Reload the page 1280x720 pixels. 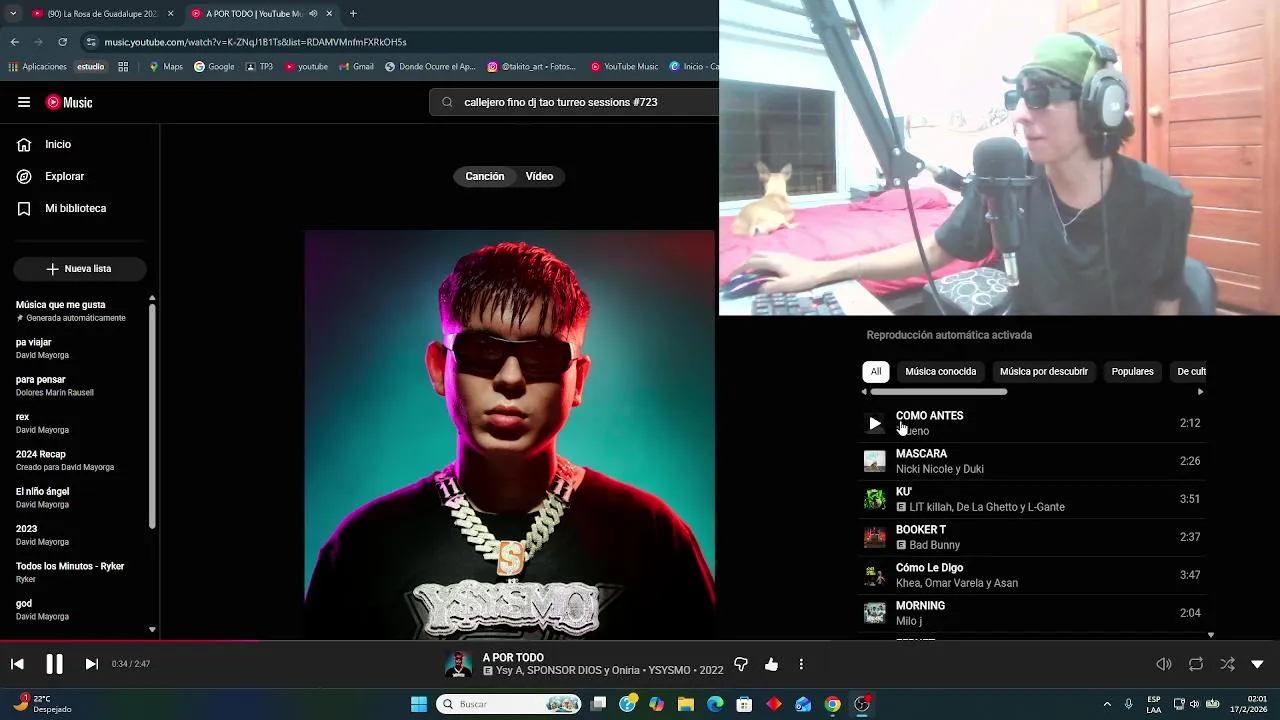point(63,42)
